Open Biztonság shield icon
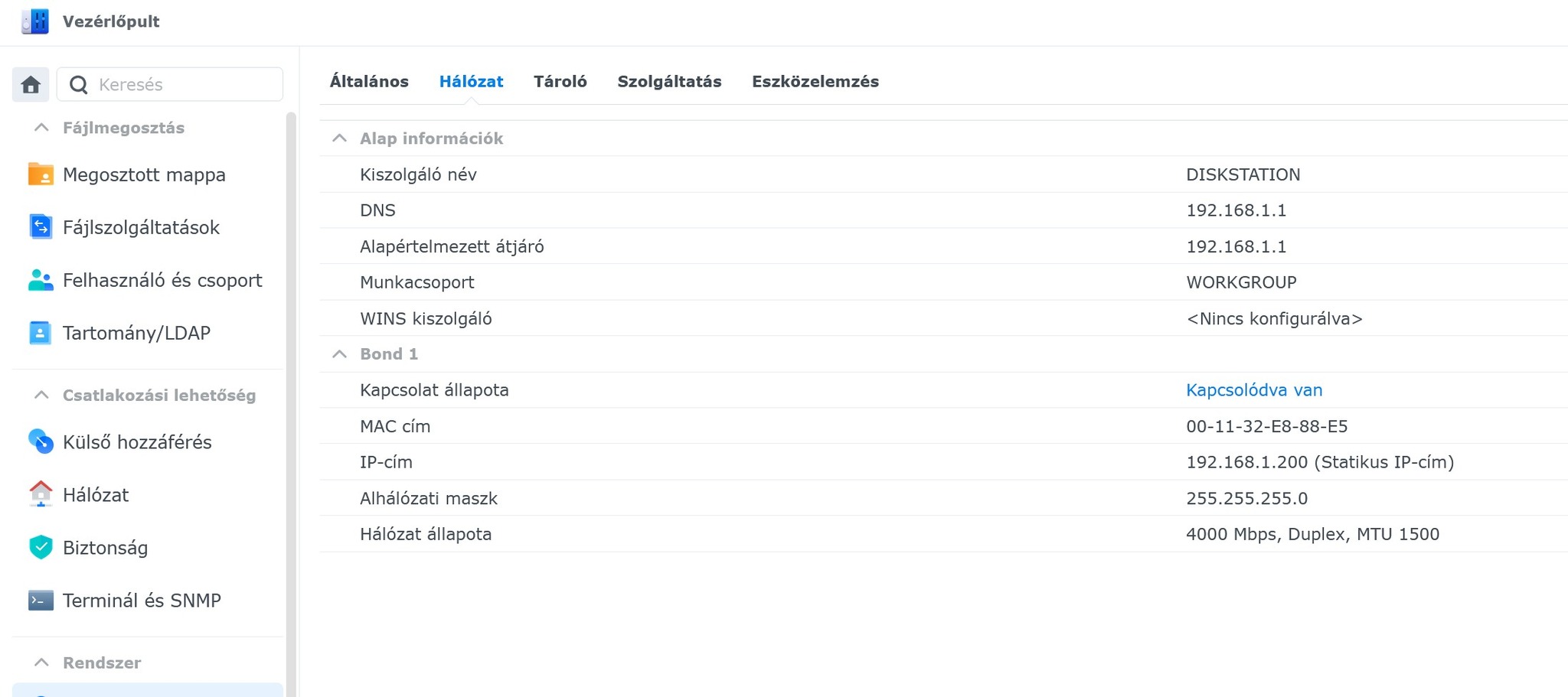The height and width of the screenshot is (697, 1568). click(41, 547)
